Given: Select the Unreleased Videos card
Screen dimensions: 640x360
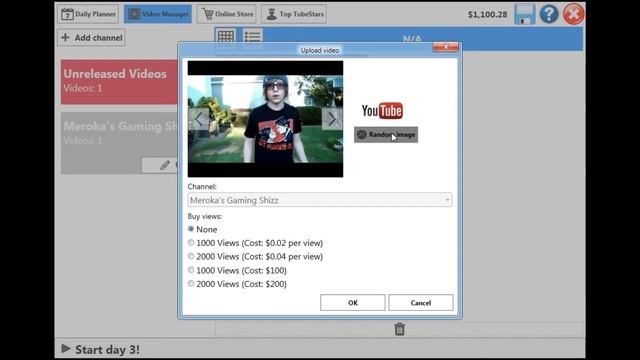Looking at the screenshot, I should [119, 81].
